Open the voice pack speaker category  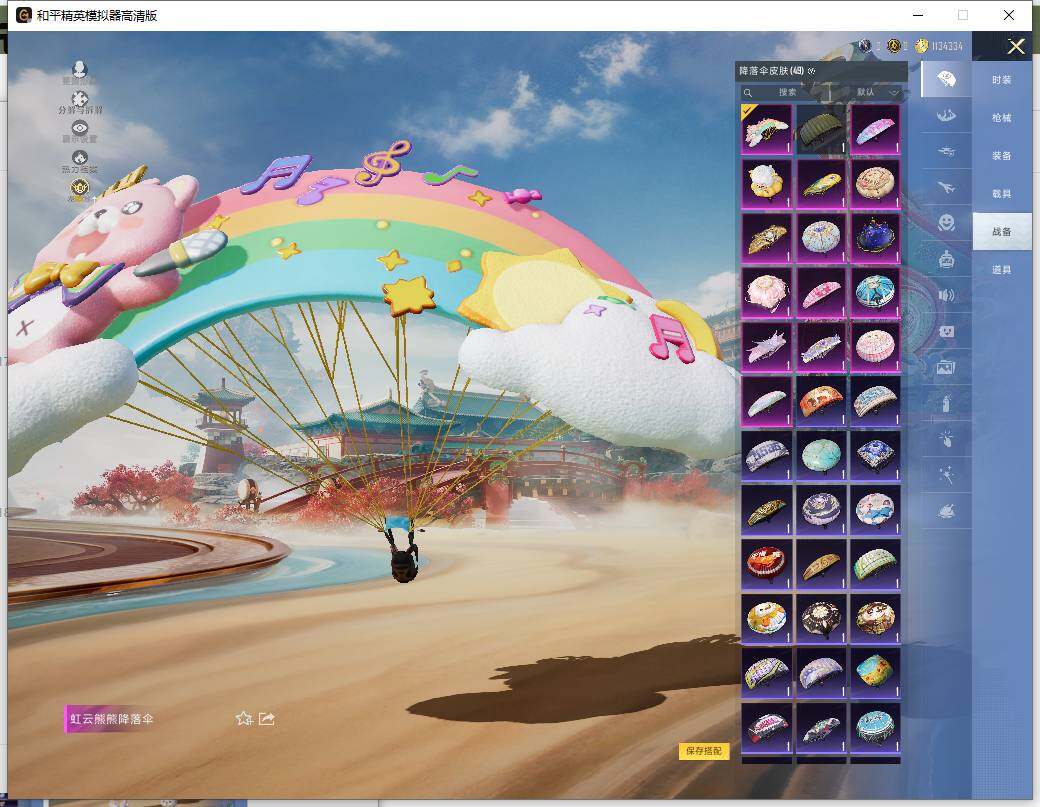[x=945, y=295]
